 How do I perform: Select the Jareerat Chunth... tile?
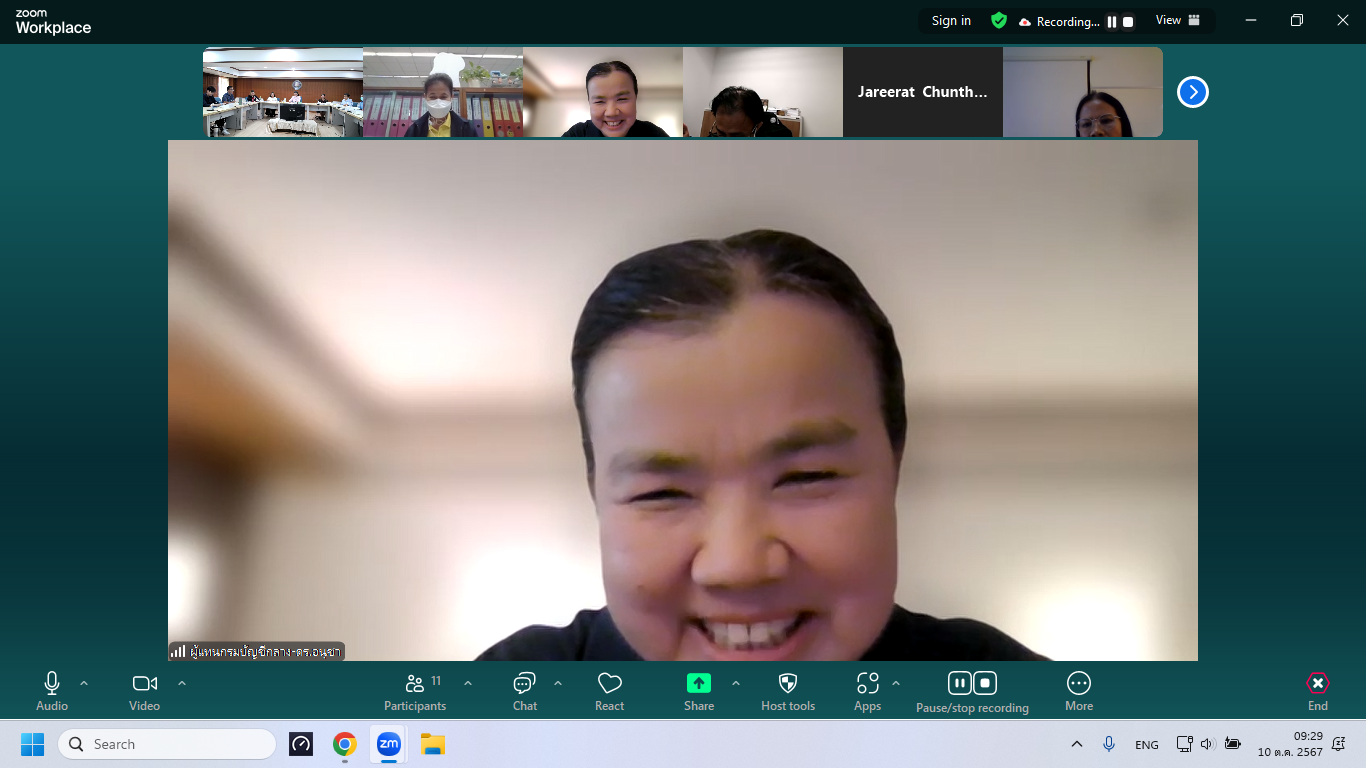(923, 92)
